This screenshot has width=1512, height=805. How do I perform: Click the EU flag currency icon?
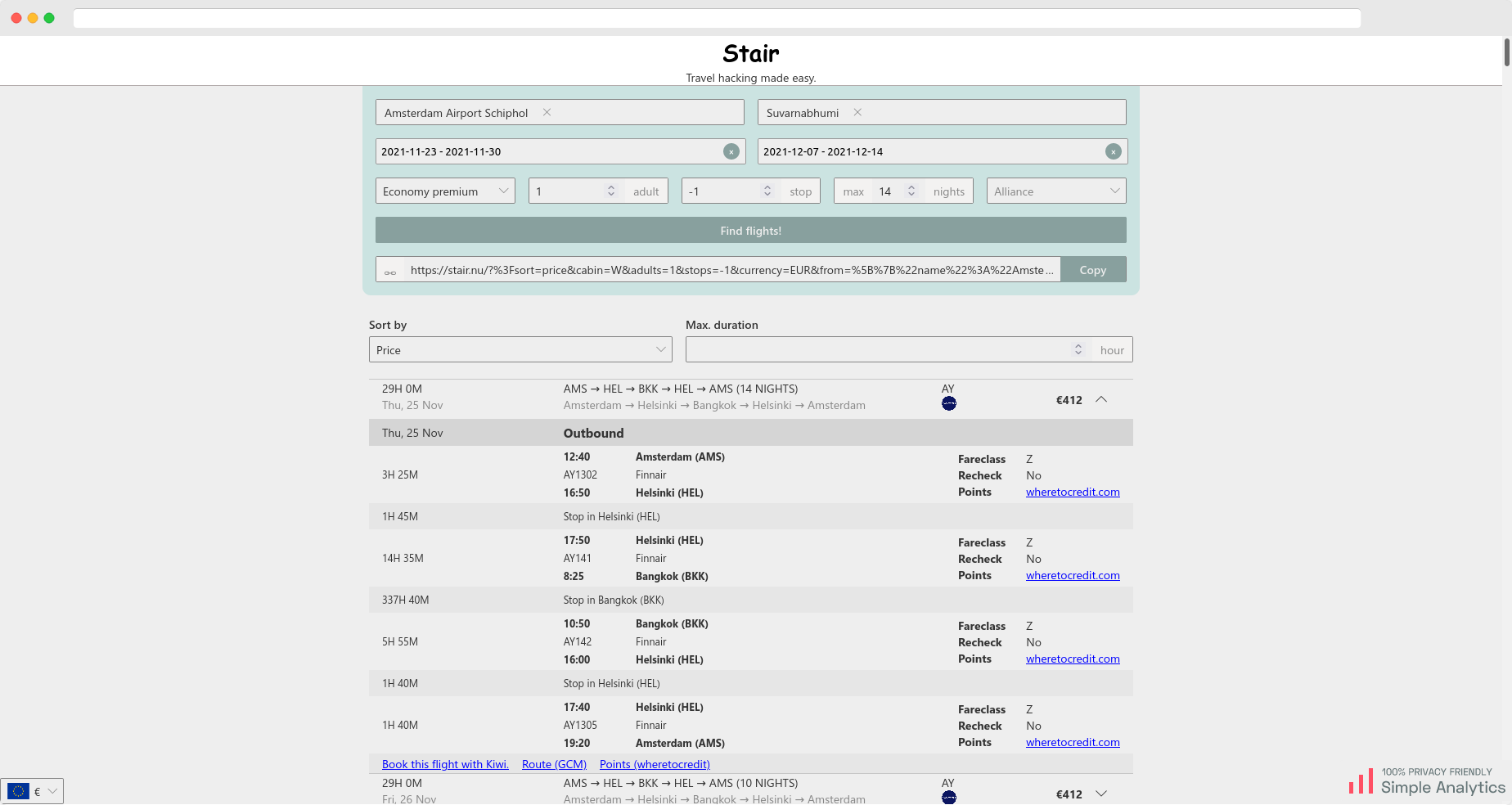click(x=18, y=791)
